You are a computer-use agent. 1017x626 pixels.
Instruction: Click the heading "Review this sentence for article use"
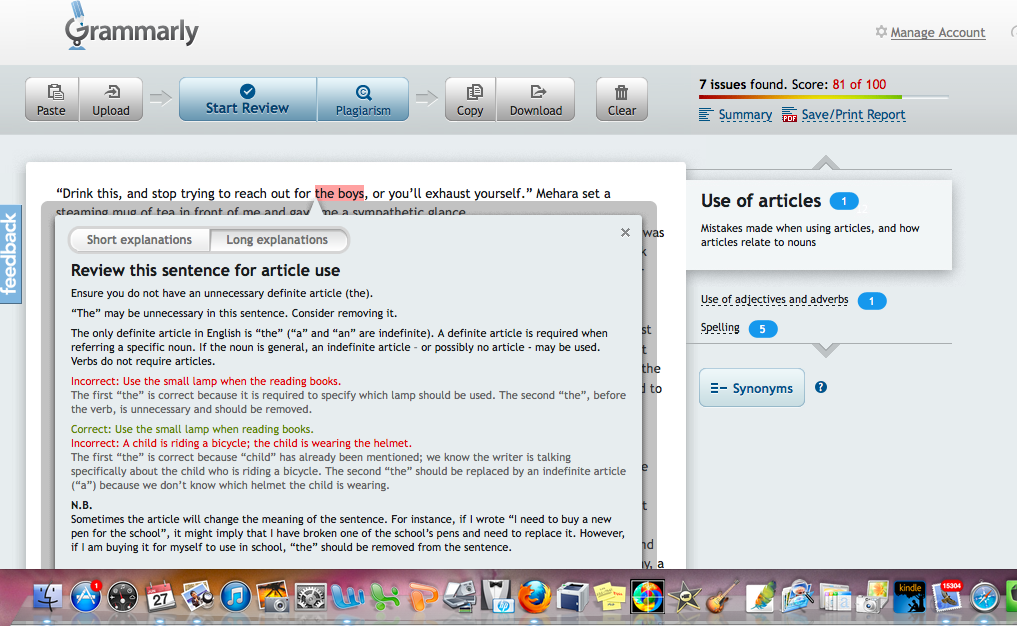206,271
